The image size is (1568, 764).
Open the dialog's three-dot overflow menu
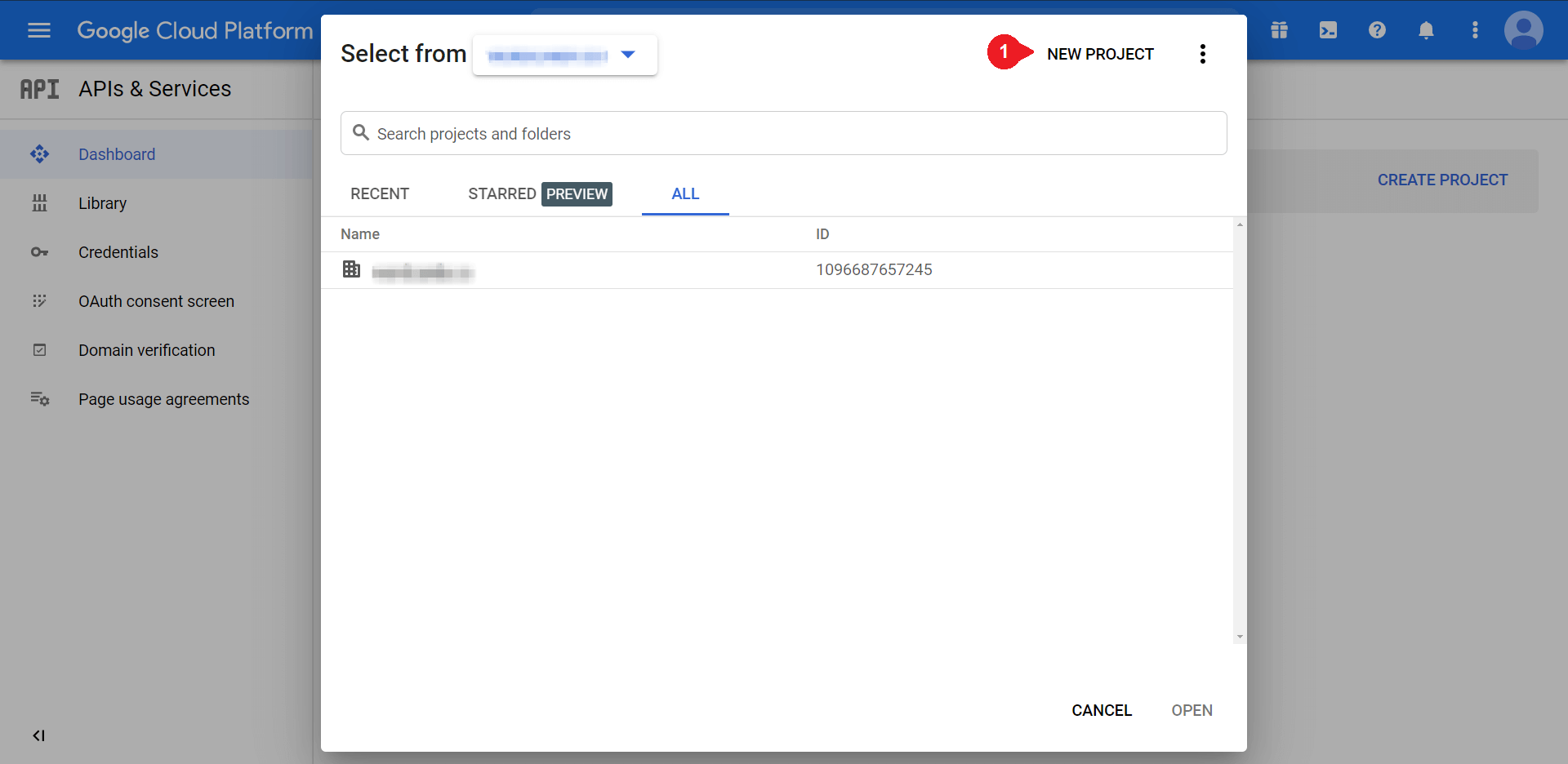tap(1201, 53)
